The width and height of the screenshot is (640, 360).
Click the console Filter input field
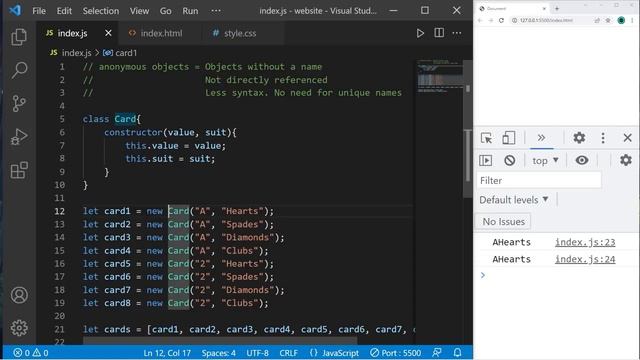pyautogui.click(x=539, y=180)
